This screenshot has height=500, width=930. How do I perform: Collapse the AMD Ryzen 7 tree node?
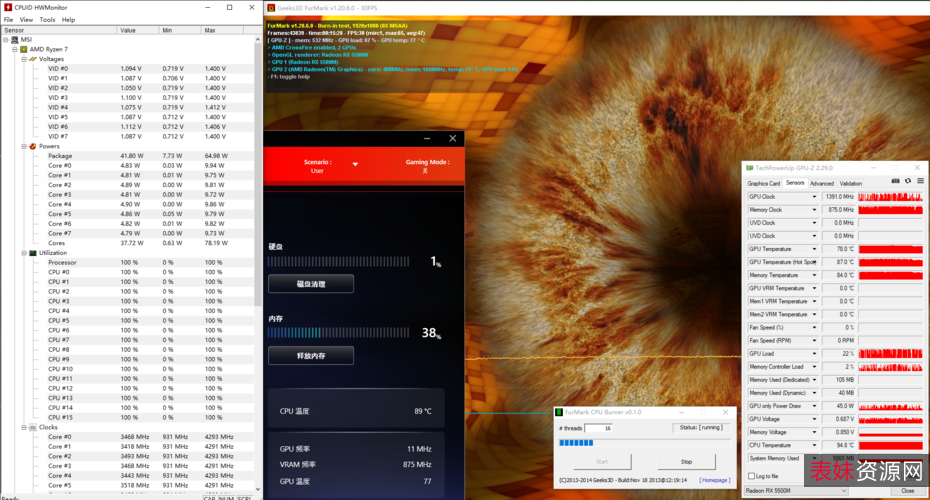click(15, 50)
